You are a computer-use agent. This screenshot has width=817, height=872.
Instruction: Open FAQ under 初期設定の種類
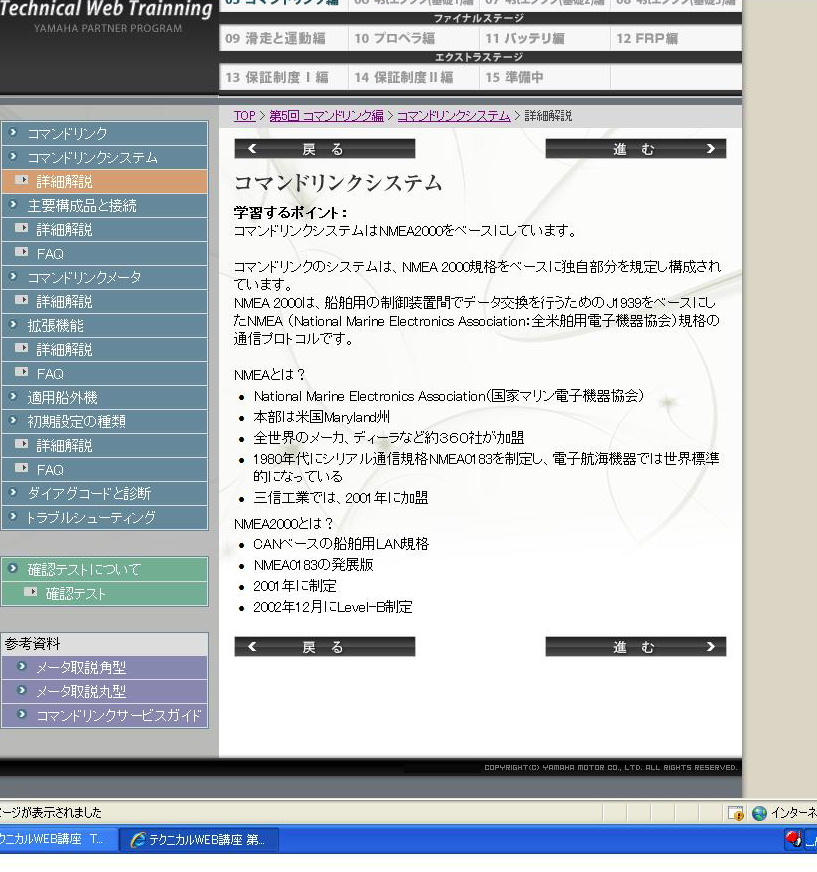tap(105, 469)
